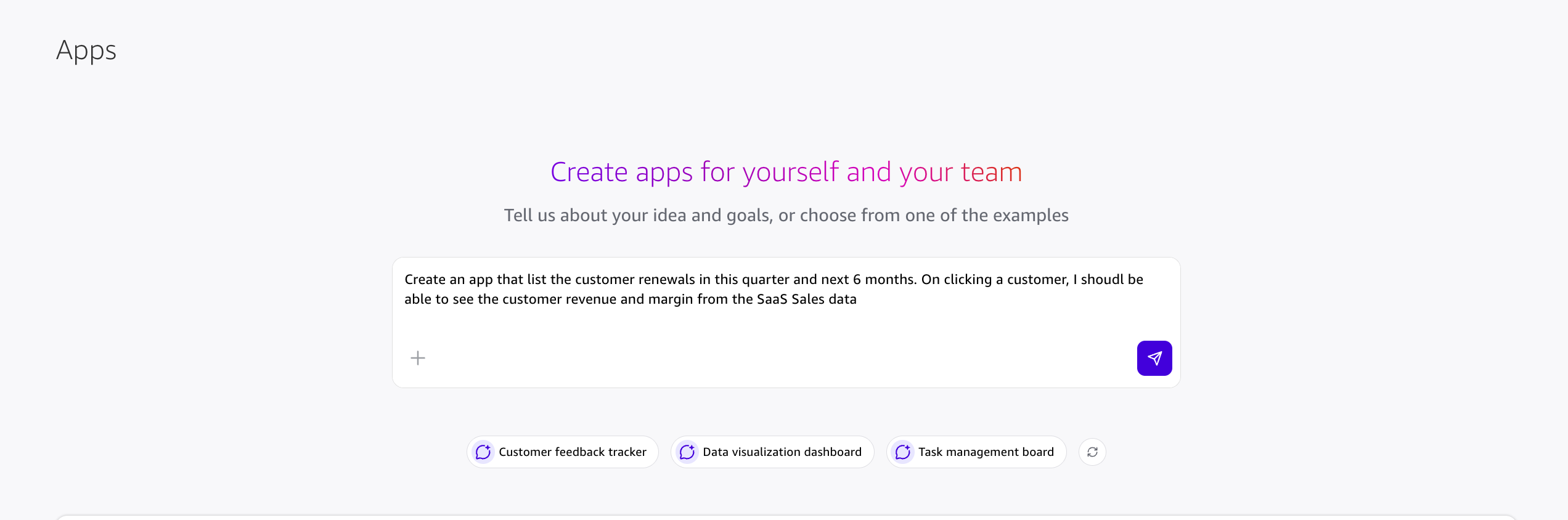Refresh the example suggestions
This screenshot has width=1568, height=520.
[x=1092, y=452]
